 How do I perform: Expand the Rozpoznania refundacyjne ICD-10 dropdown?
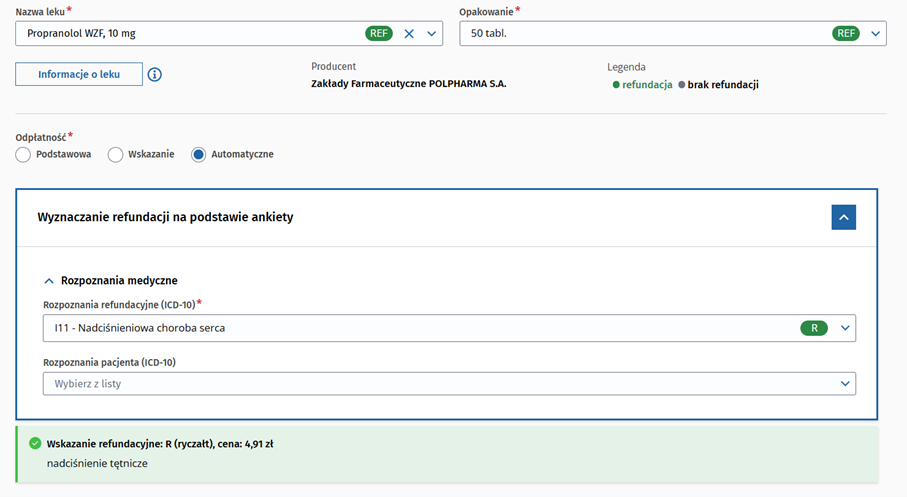(x=845, y=328)
